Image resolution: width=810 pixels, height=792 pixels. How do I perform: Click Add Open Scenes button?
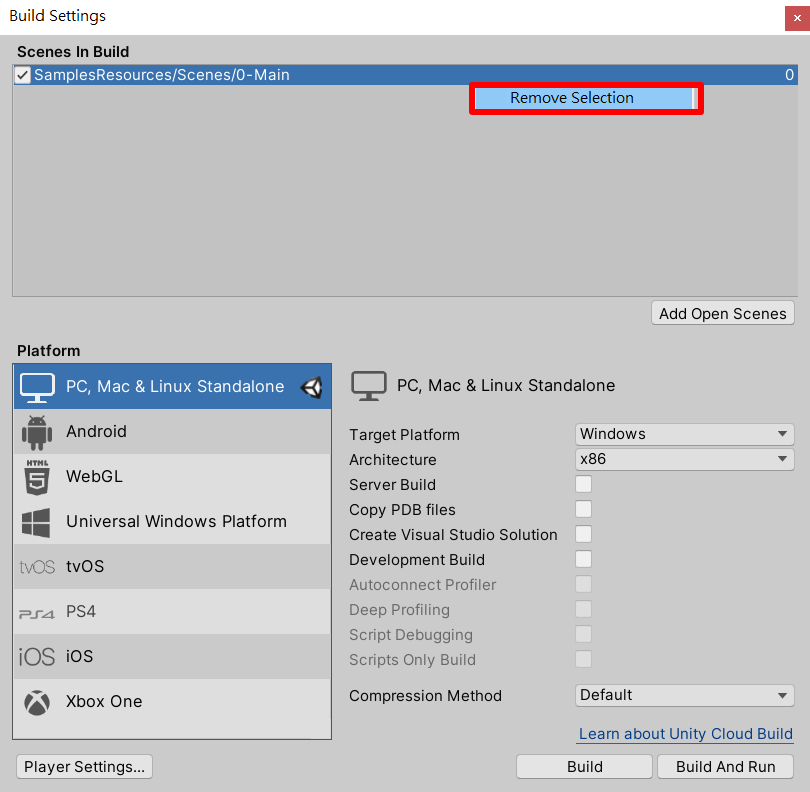tap(723, 314)
